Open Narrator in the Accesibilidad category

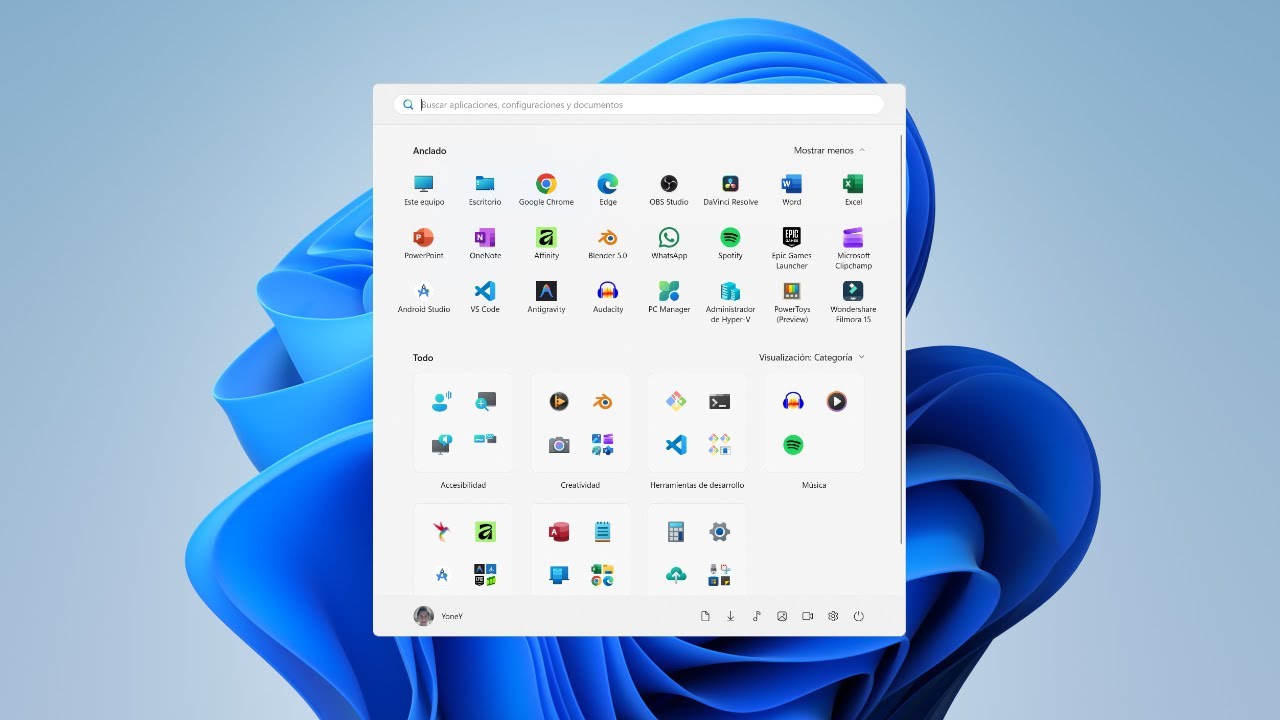[441, 401]
